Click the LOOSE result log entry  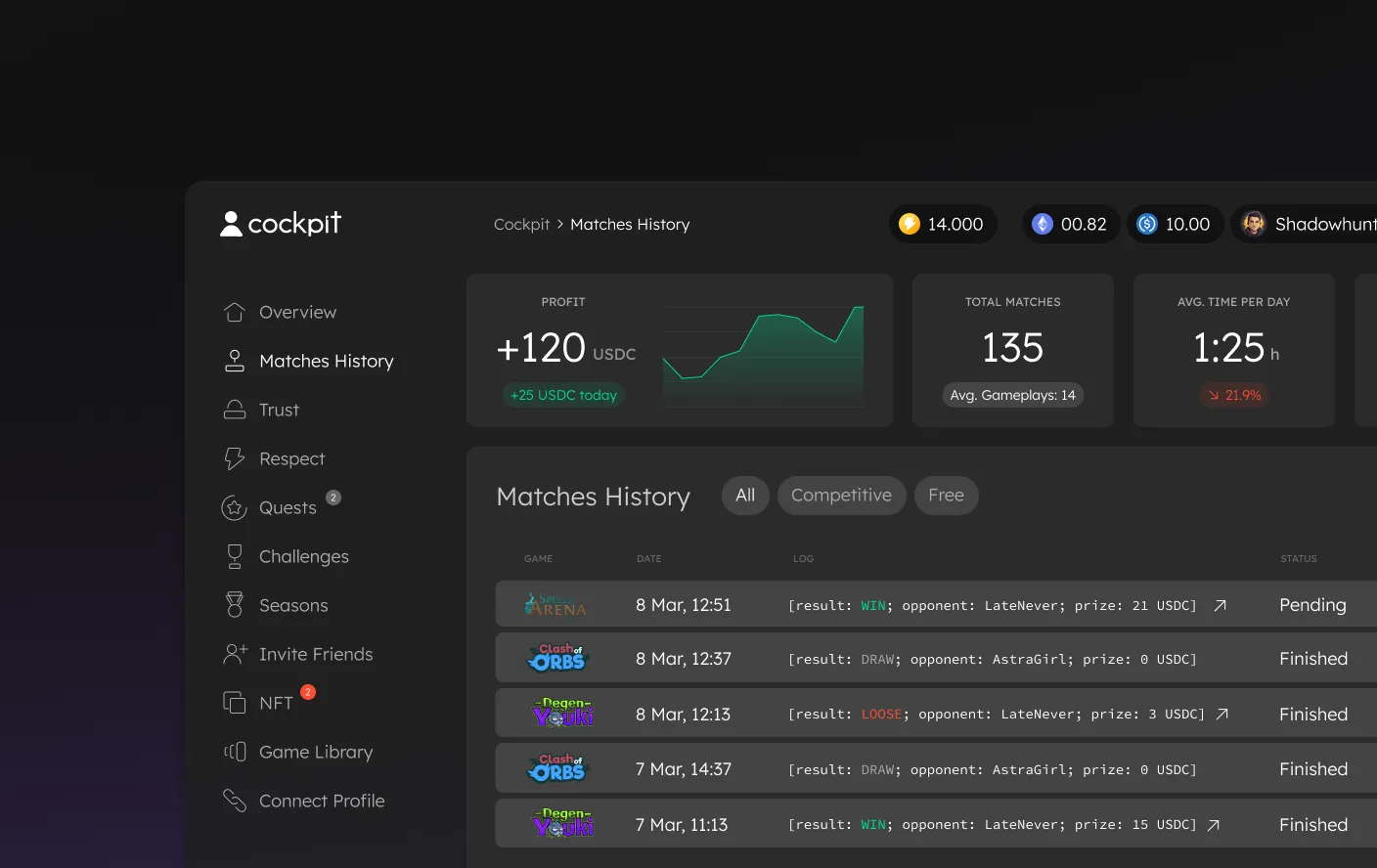point(997,715)
